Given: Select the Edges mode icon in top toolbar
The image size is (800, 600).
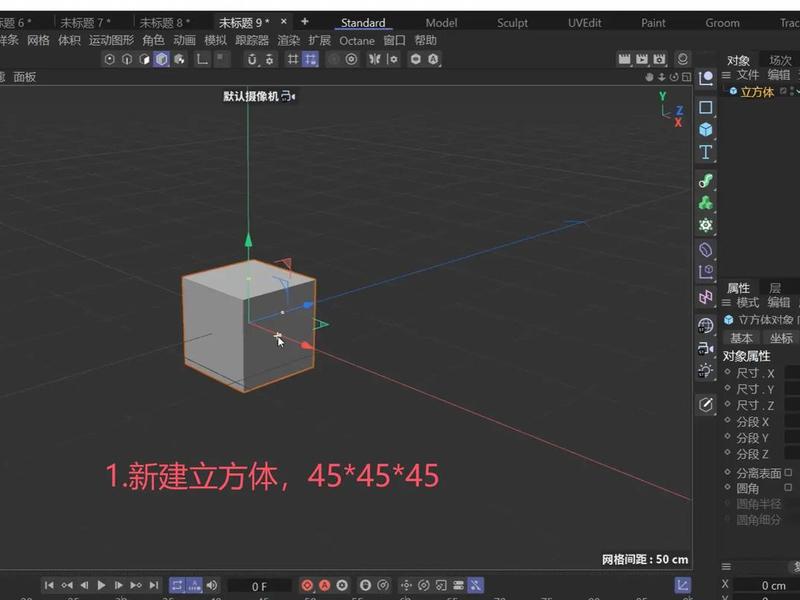Looking at the screenshot, I should pyautogui.click(x=127, y=59).
